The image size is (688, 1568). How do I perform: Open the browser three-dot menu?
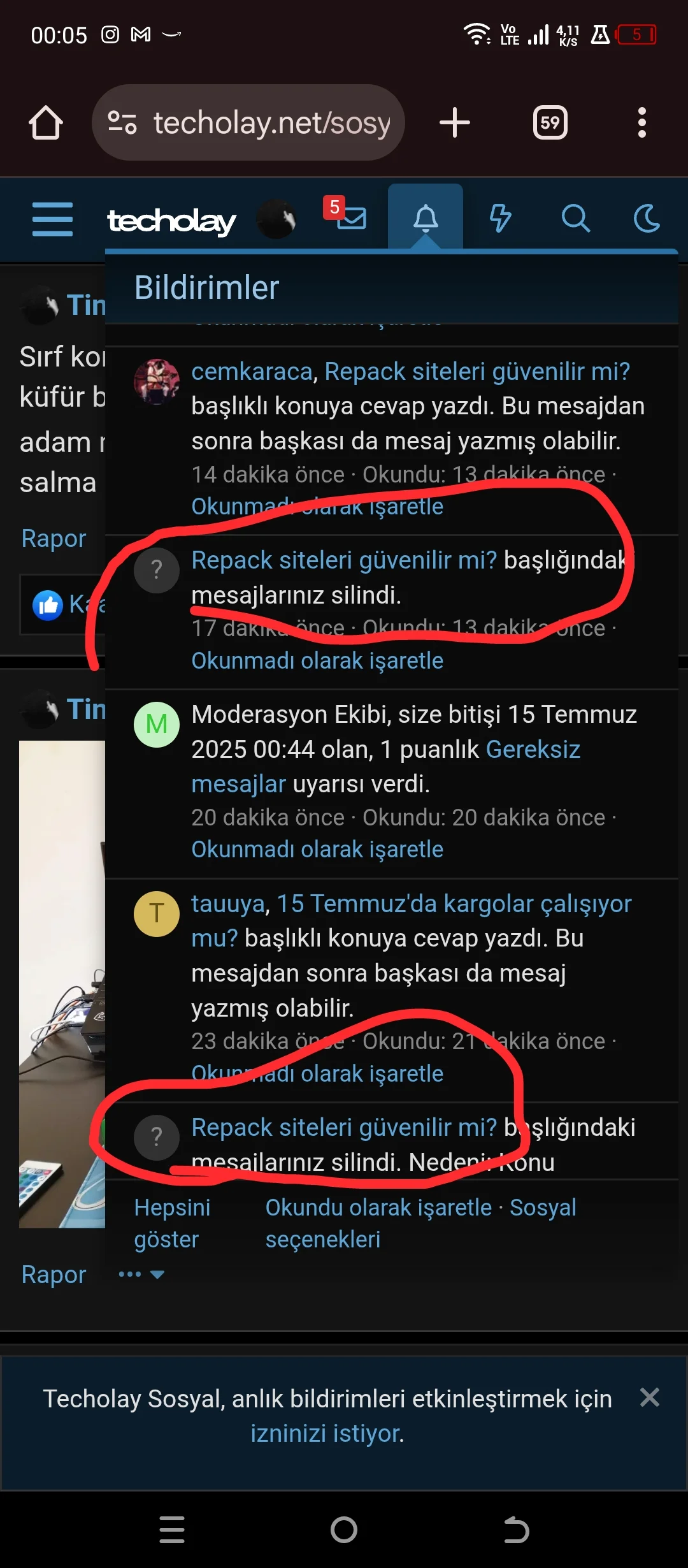[x=642, y=122]
